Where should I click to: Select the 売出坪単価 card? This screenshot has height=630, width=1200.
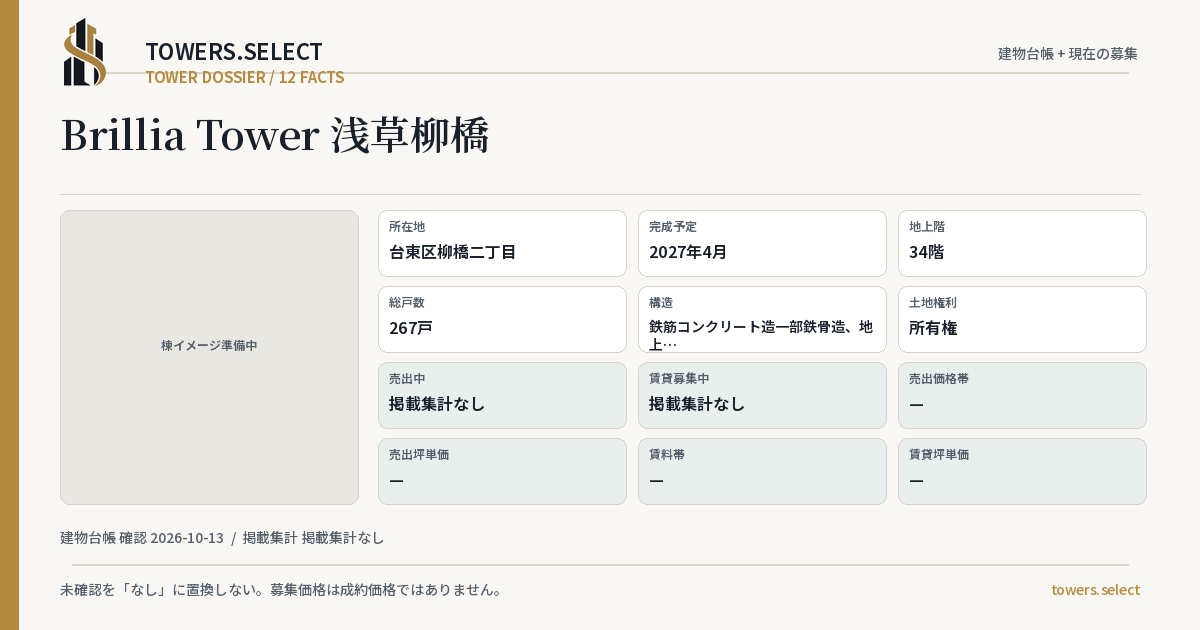coord(502,471)
